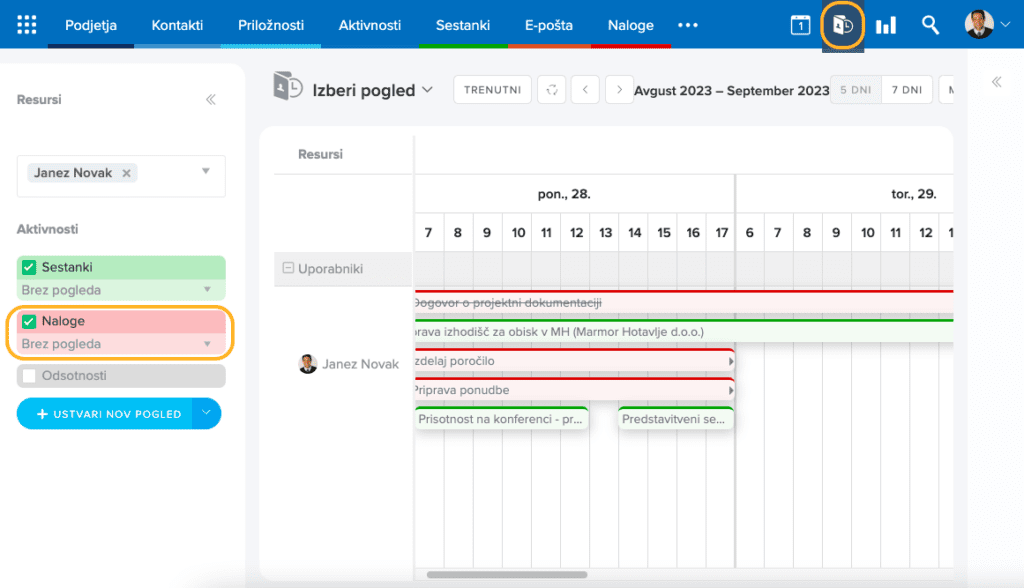
Task: Open the calendar icon in top bar
Action: (800, 25)
